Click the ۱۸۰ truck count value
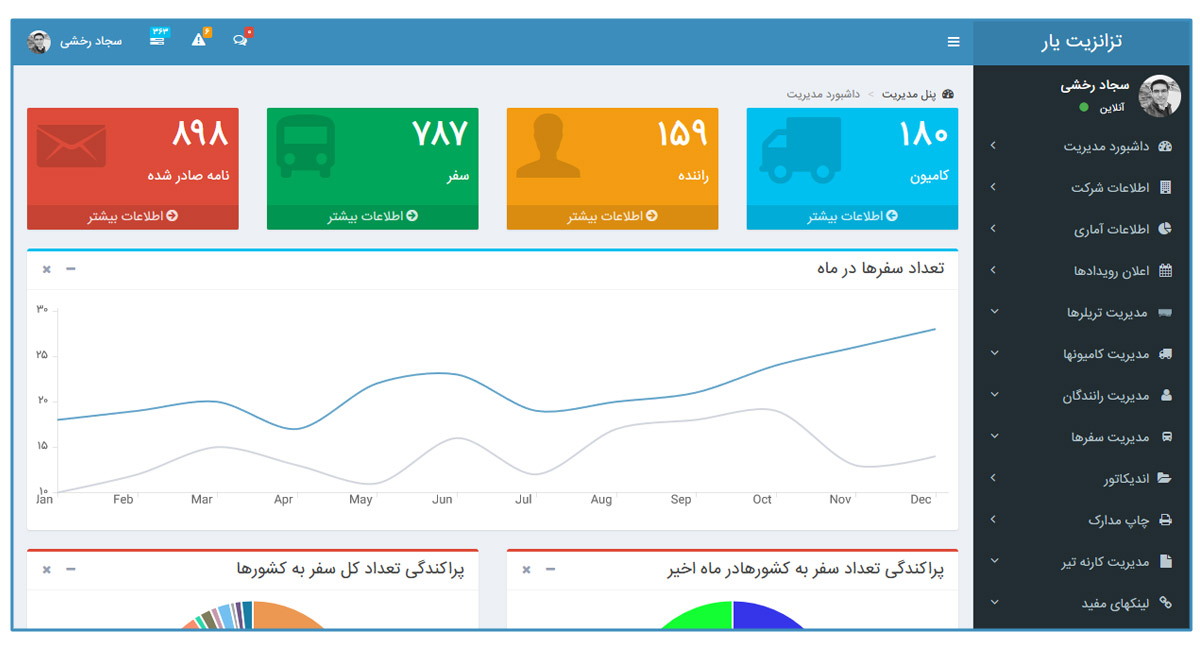This screenshot has height=650, width=1200. 921,133
